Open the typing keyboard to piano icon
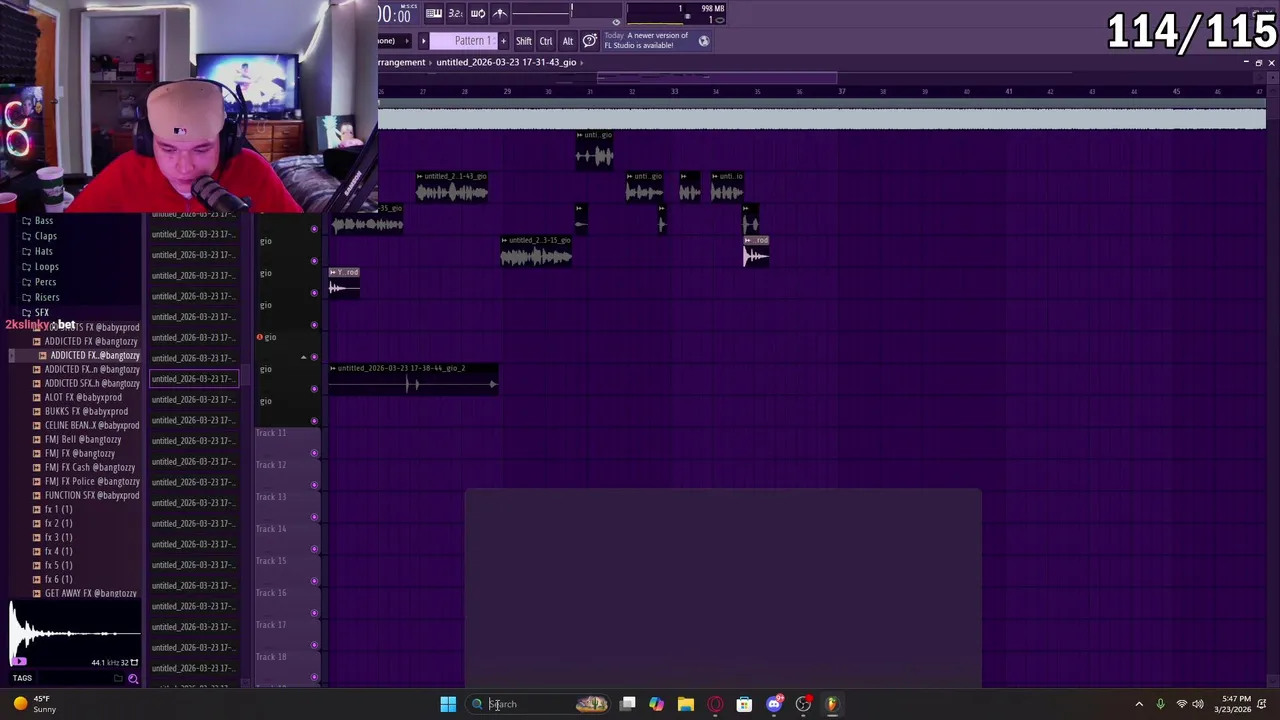Screen dimensions: 1280x720 434,13
